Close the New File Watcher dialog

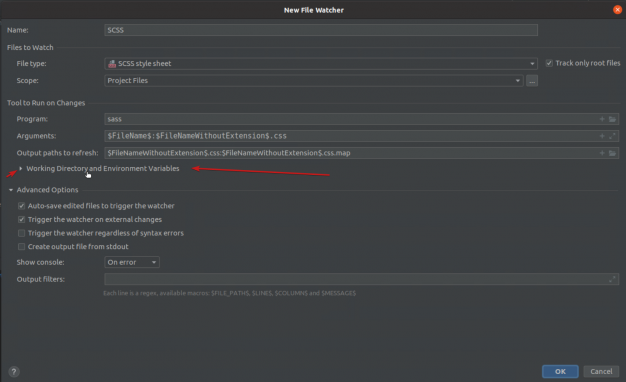[x=617, y=10]
